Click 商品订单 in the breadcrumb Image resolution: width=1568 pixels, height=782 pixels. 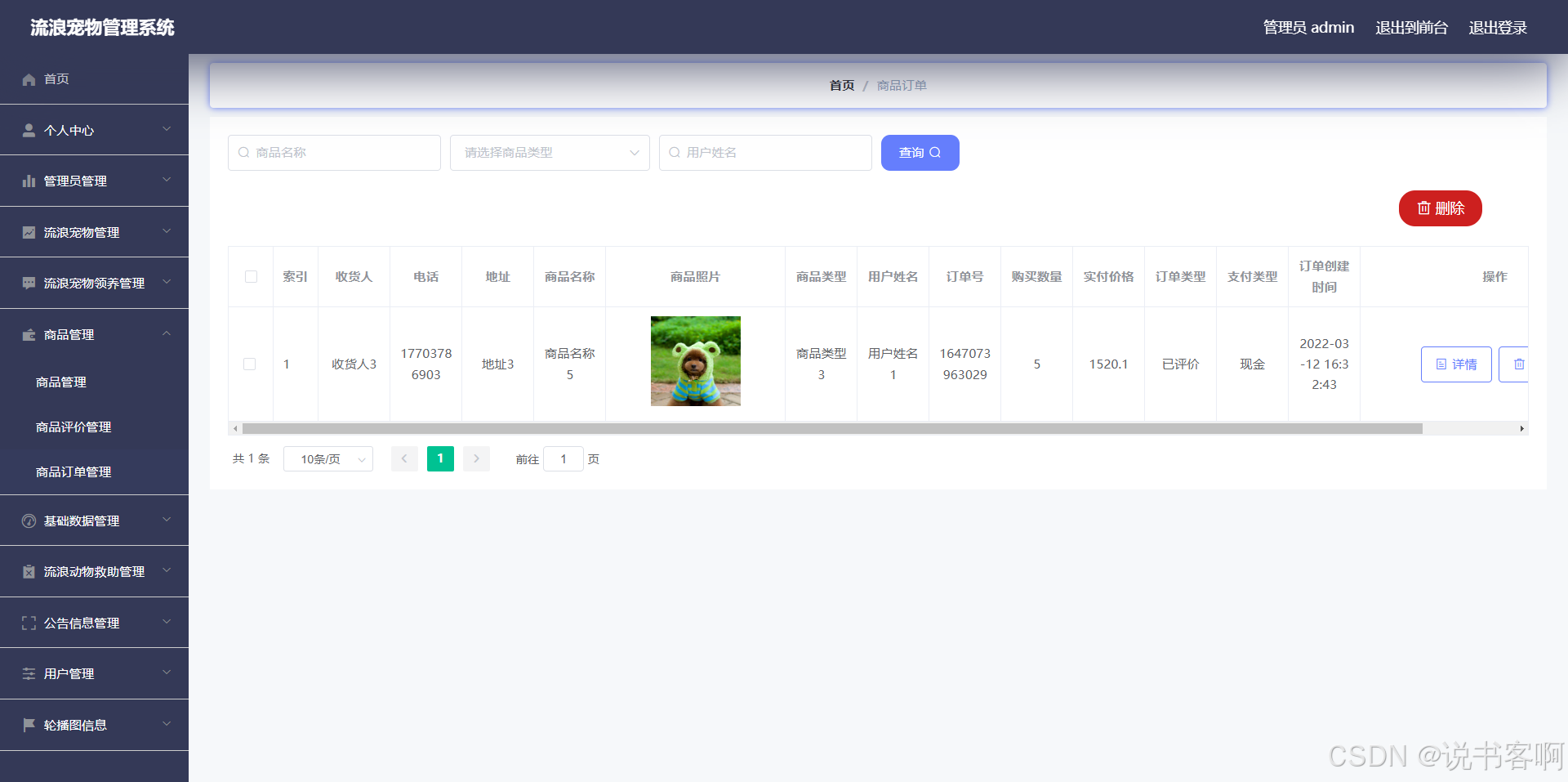pos(902,86)
